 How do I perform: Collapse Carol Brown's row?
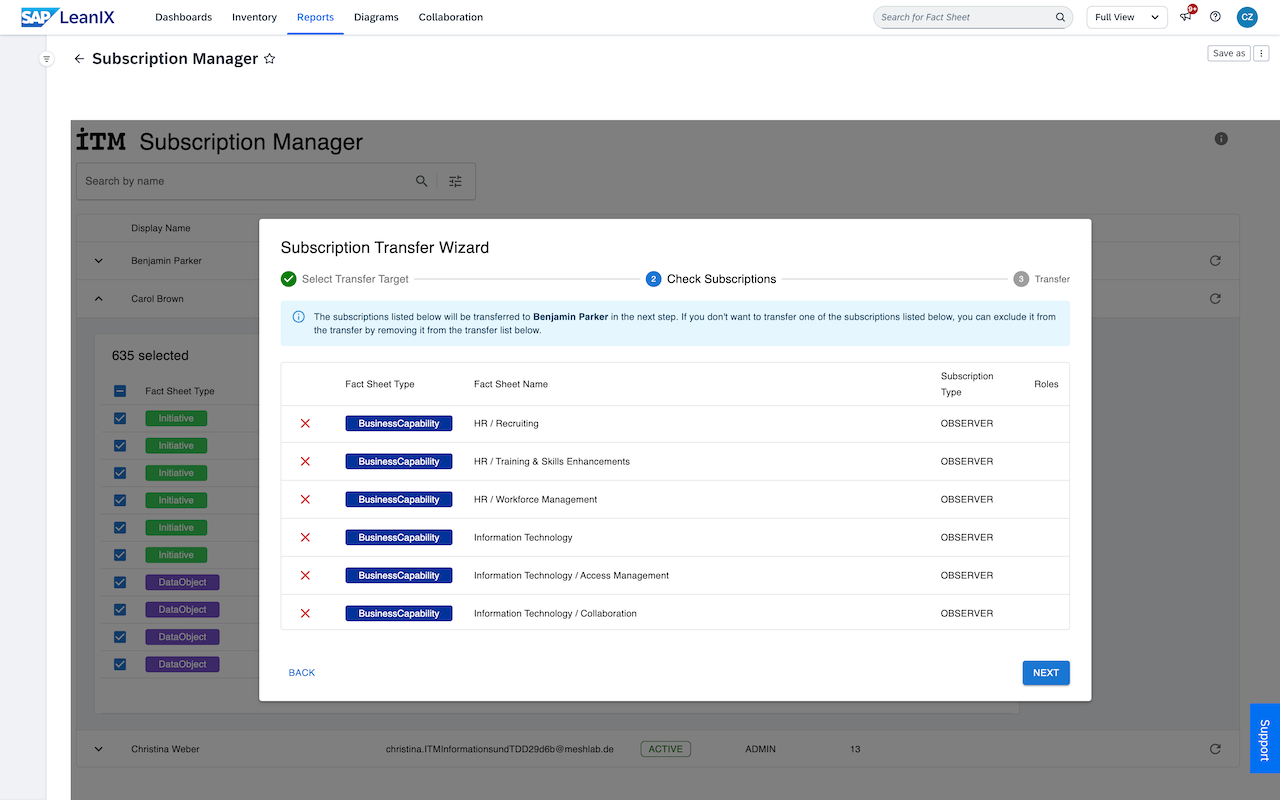(98, 299)
